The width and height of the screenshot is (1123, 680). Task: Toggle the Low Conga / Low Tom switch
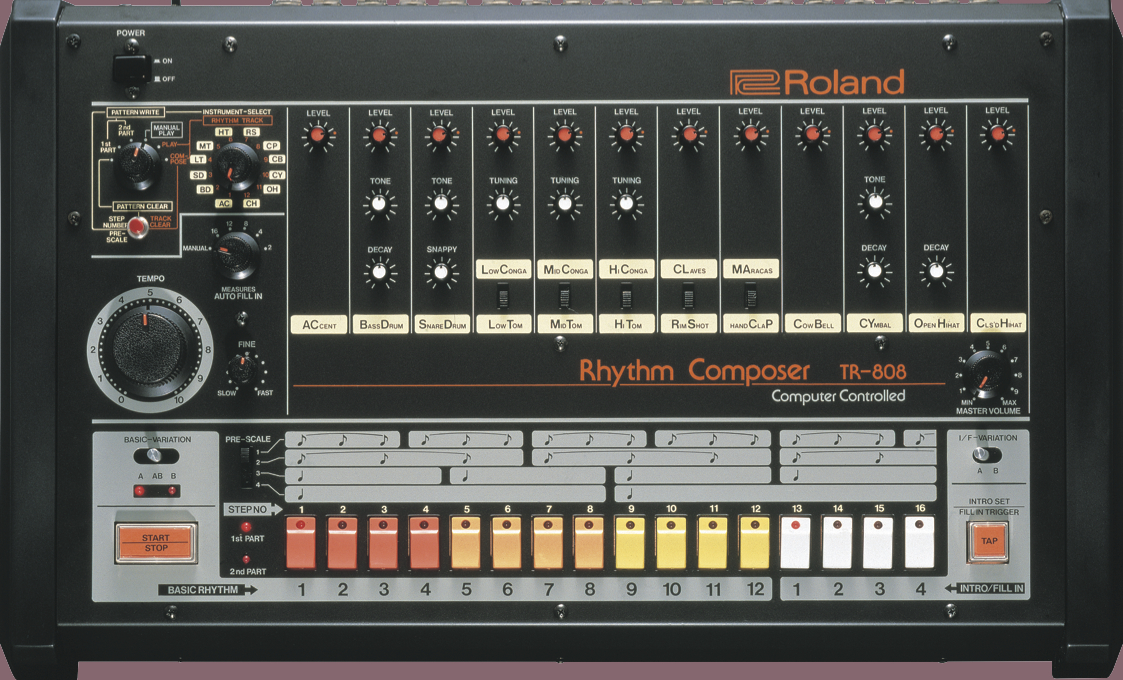[x=503, y=296]
